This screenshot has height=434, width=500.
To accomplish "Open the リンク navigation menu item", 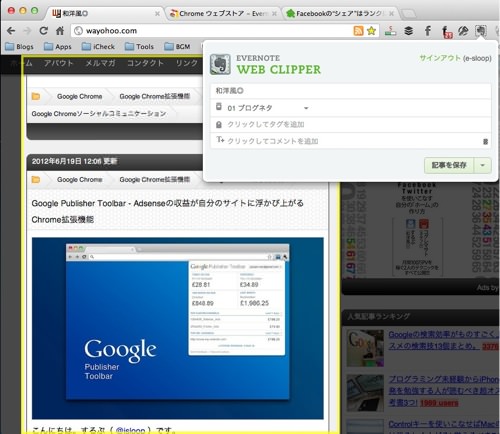I will [187, 63].
